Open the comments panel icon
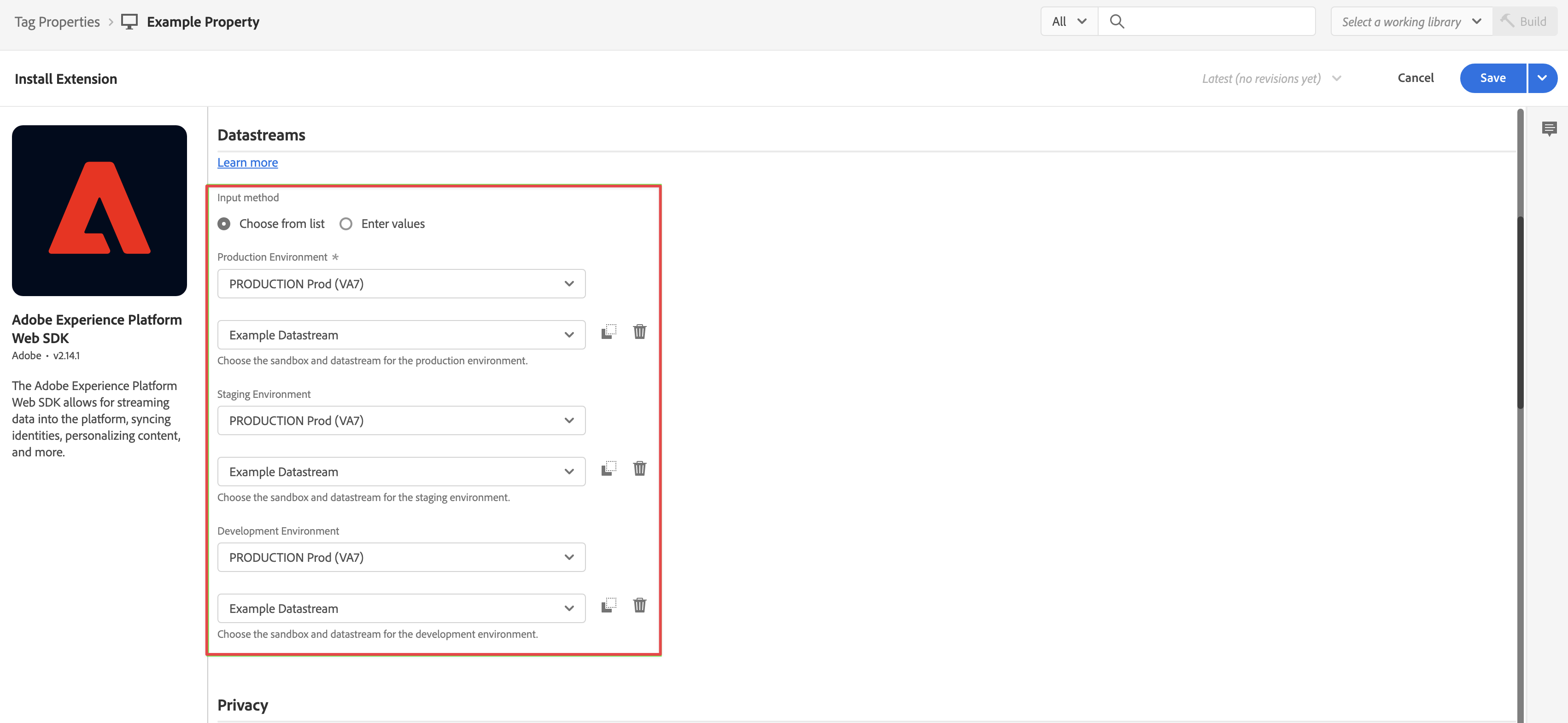The width and height of the screenshot is (1568, 723). [x=1549, y=128]
